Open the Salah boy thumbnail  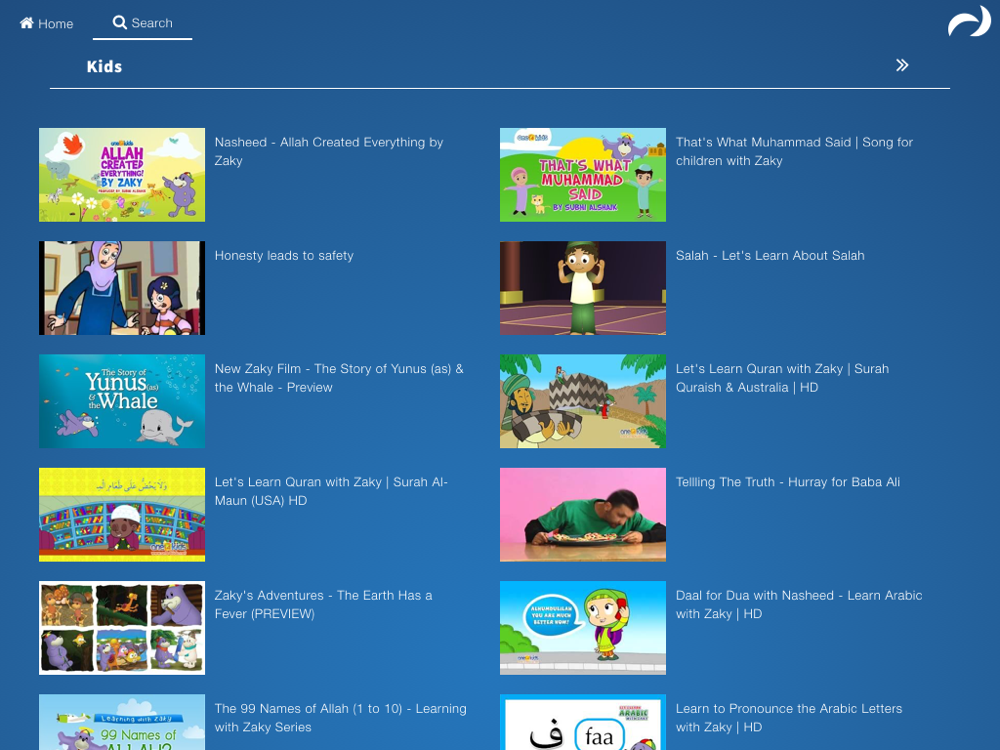pyautogui.click(x=583, y=288)
